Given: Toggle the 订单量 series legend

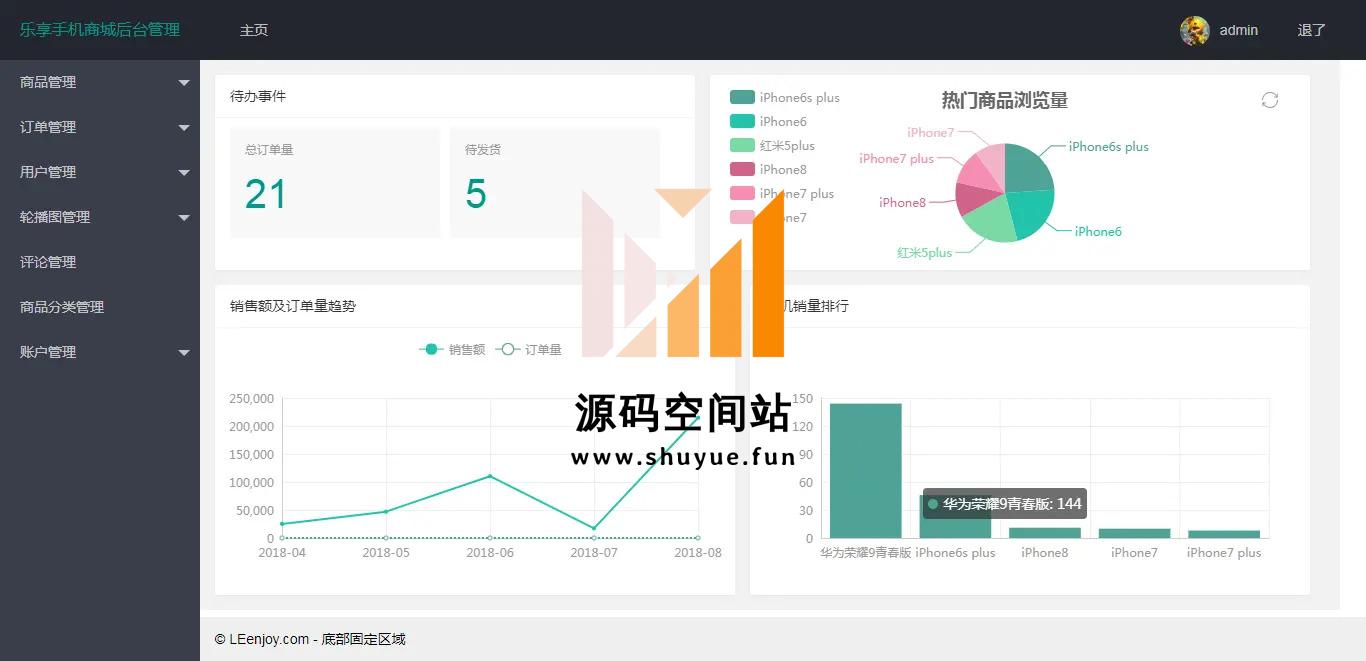Looking at the screenshot, I should click(529, 349).
